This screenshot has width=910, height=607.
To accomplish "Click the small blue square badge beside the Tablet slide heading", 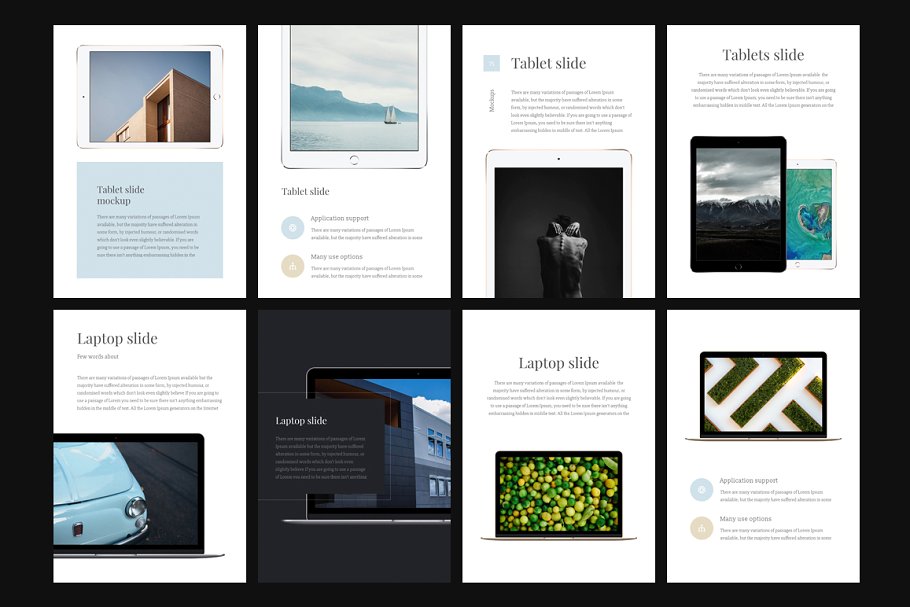I will (x=491, y=63).
